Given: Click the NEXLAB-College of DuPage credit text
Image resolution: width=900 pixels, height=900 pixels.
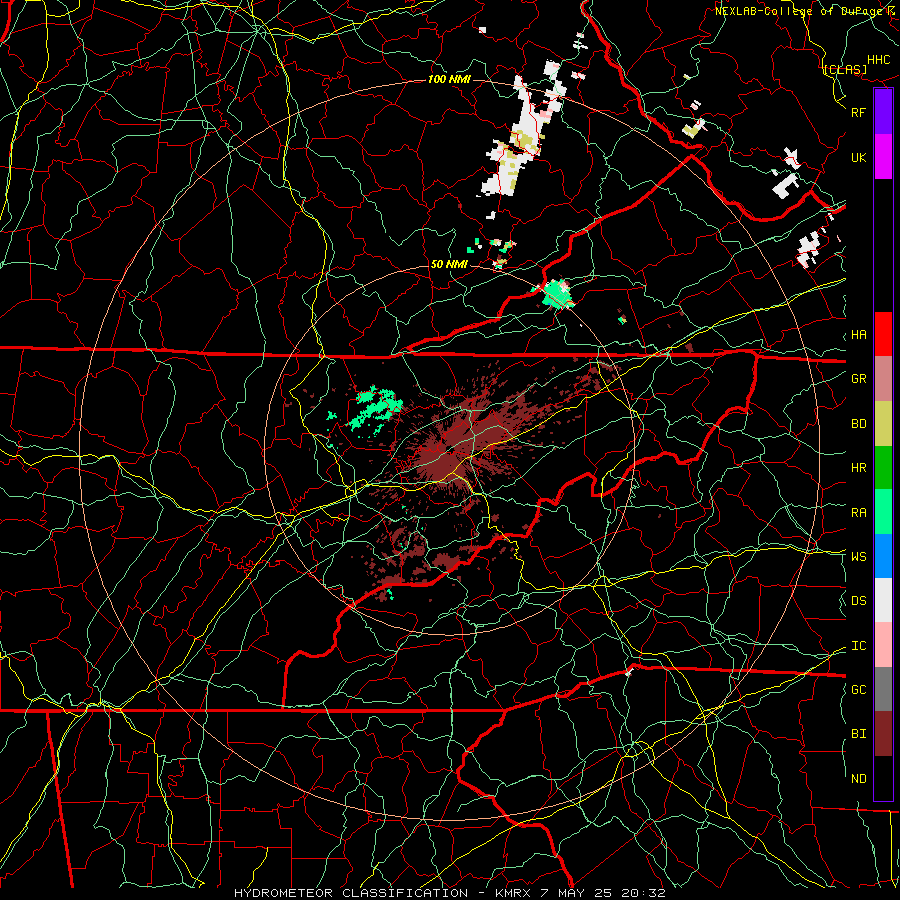Looking at the screenshot, I should point(804,11).
